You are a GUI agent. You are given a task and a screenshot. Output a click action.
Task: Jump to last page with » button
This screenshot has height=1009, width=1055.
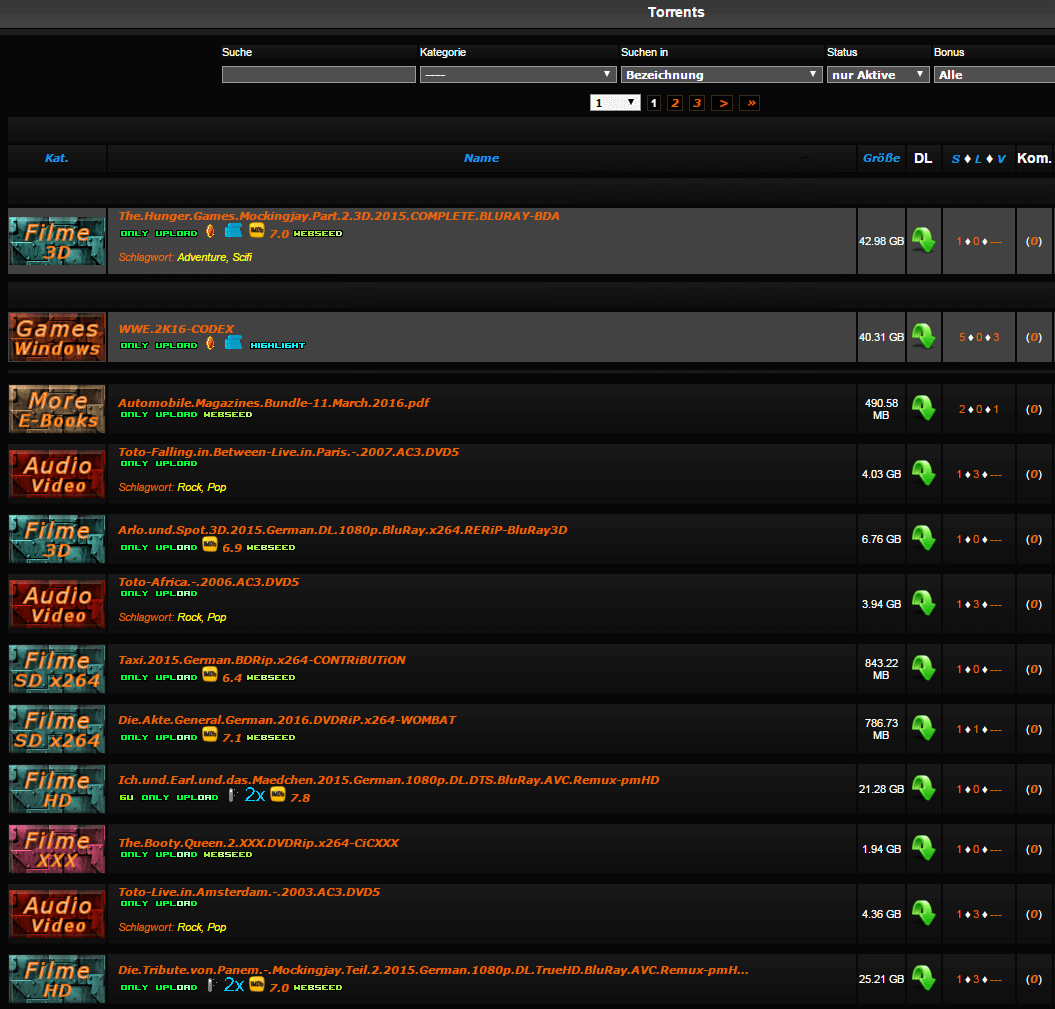coord(750,103)
